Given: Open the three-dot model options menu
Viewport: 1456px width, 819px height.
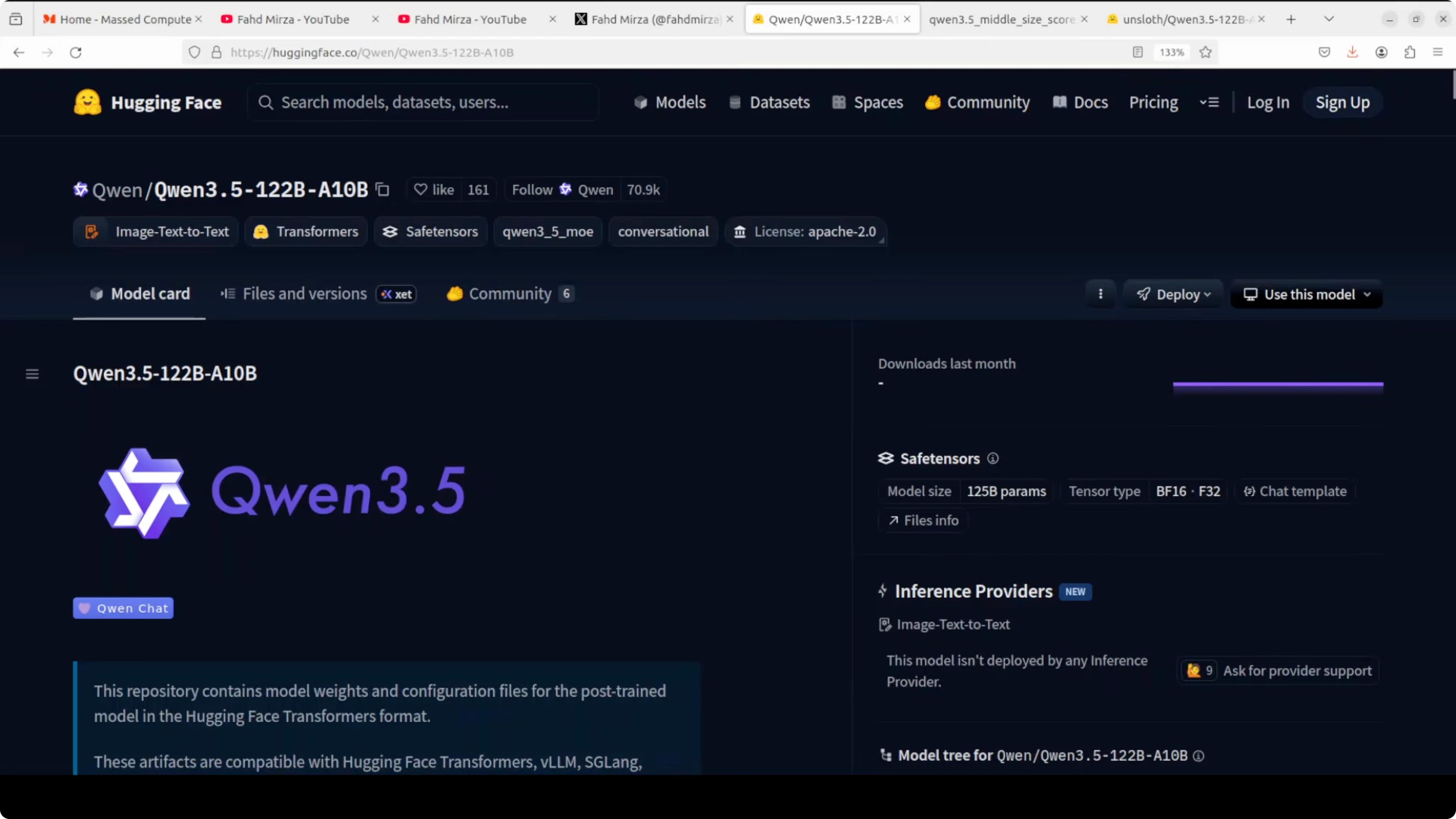Looking at the screenshot, I should point(1100,294).
